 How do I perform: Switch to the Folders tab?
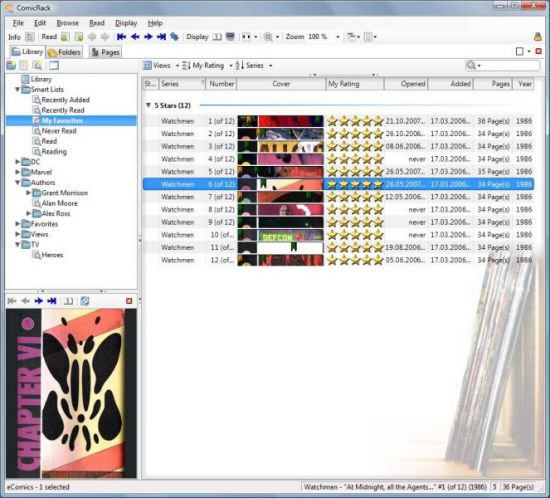[x=65, y=52]
